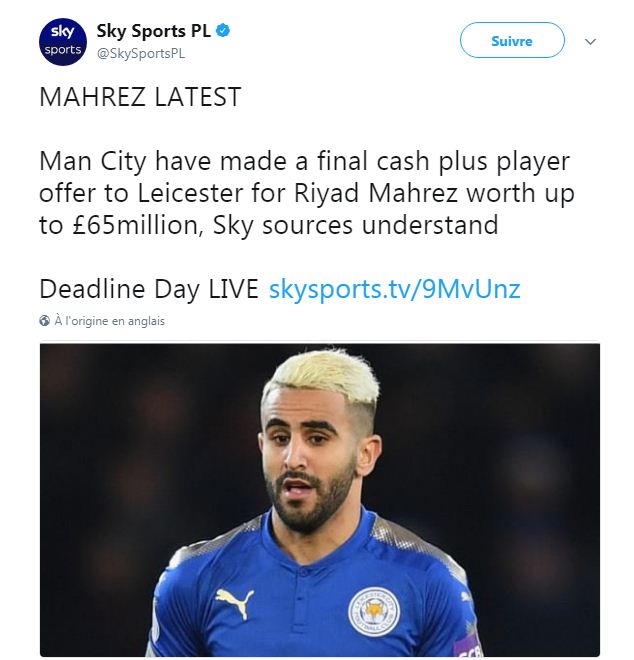Click the @SkySportsPL handle
Image resolution: width=634 pixels, height=660 pixels.
pos(141,53)
